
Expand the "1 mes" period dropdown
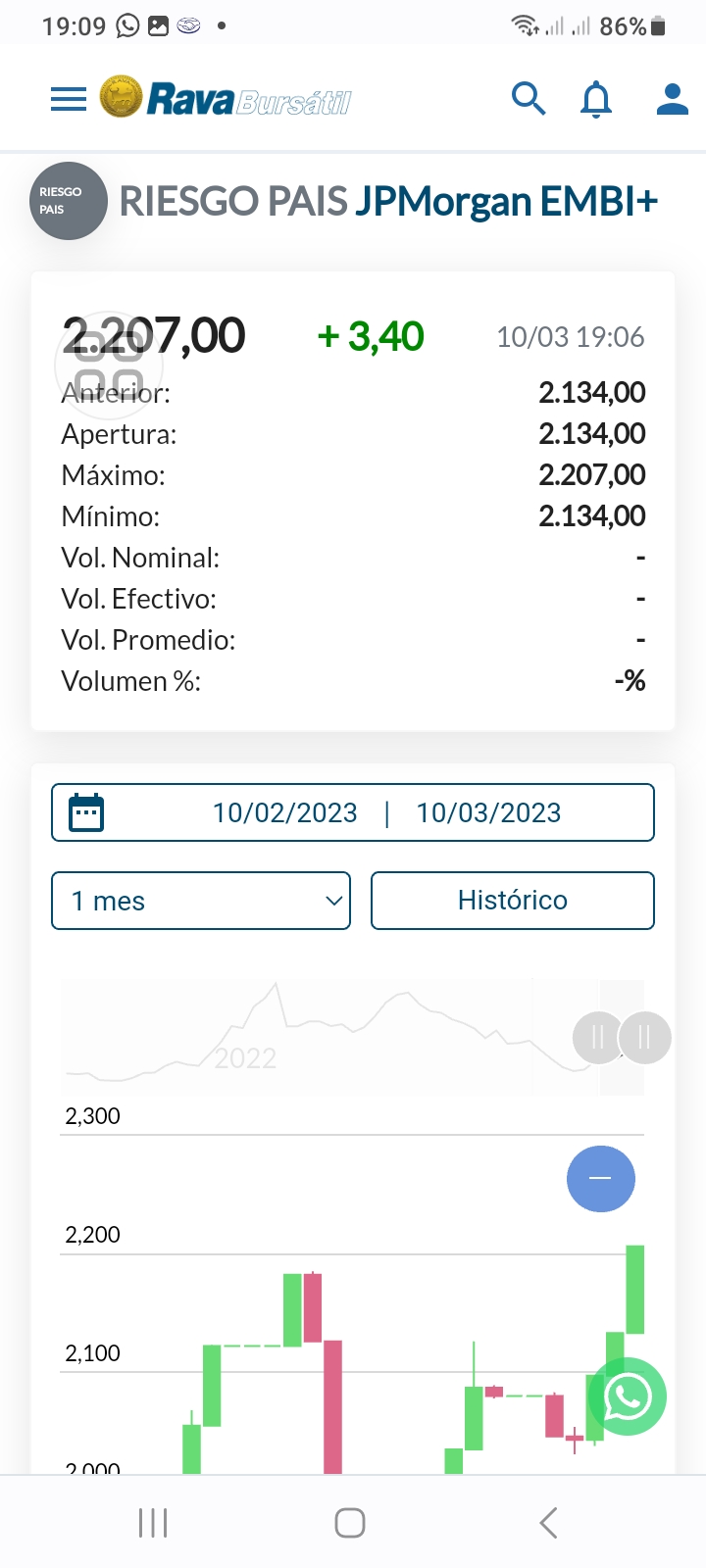(x=201, y=901)
